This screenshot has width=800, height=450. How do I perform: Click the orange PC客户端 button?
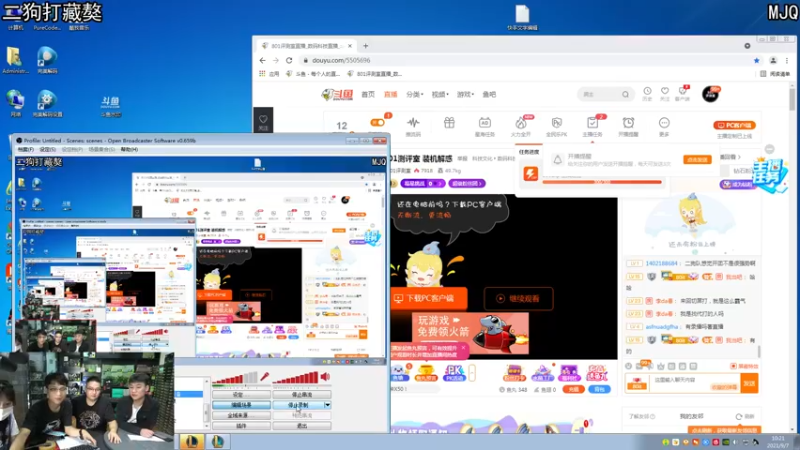point(734,125)
